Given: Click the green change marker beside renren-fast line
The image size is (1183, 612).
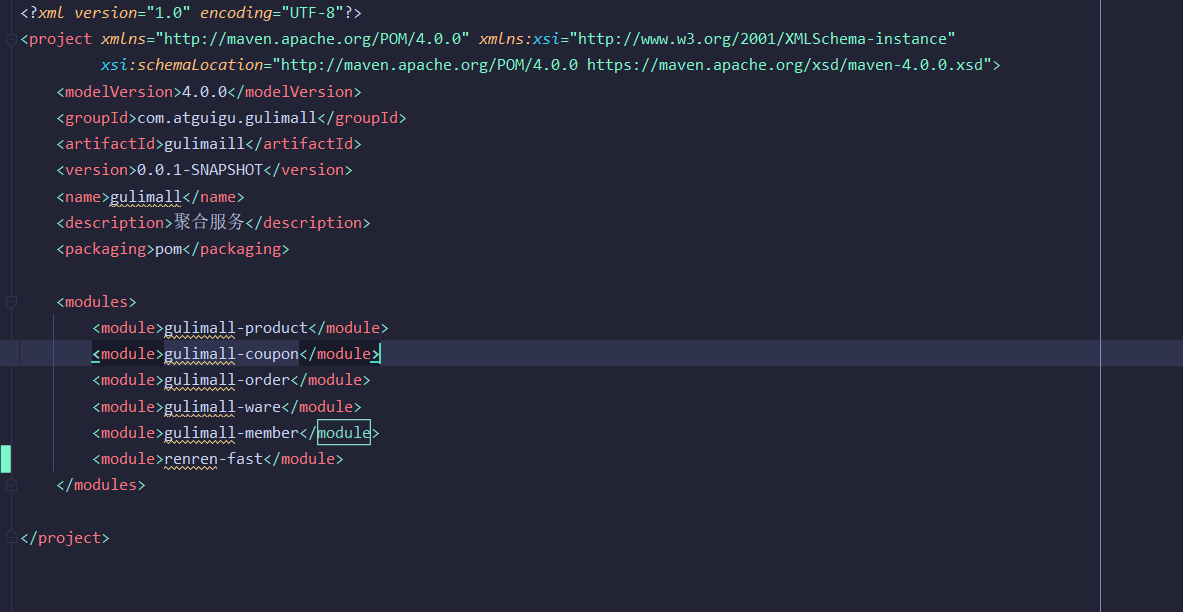Looking at the screenshot, I should pos(5,459).
